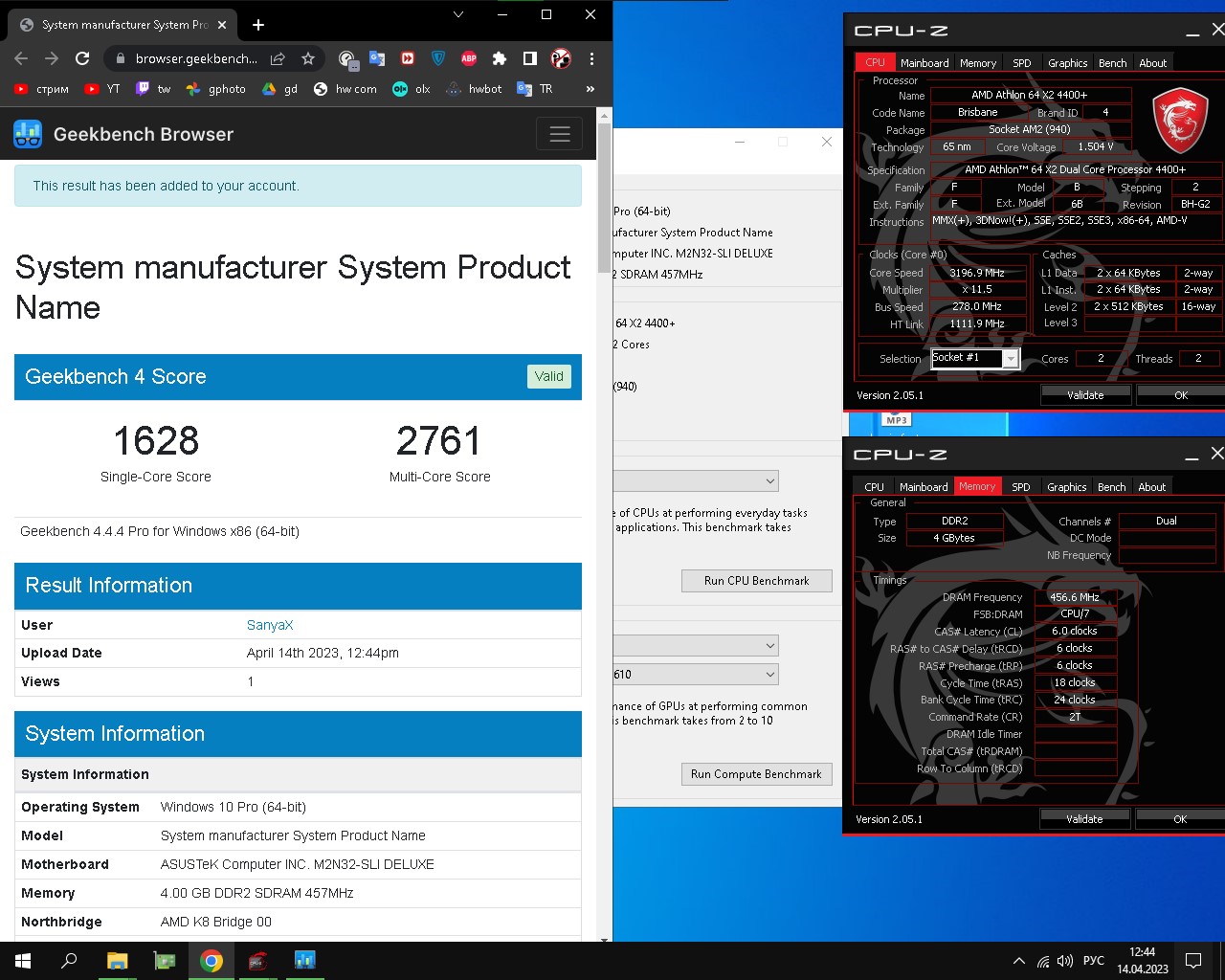Open the tw Twitch bookmark

(153, 89)
